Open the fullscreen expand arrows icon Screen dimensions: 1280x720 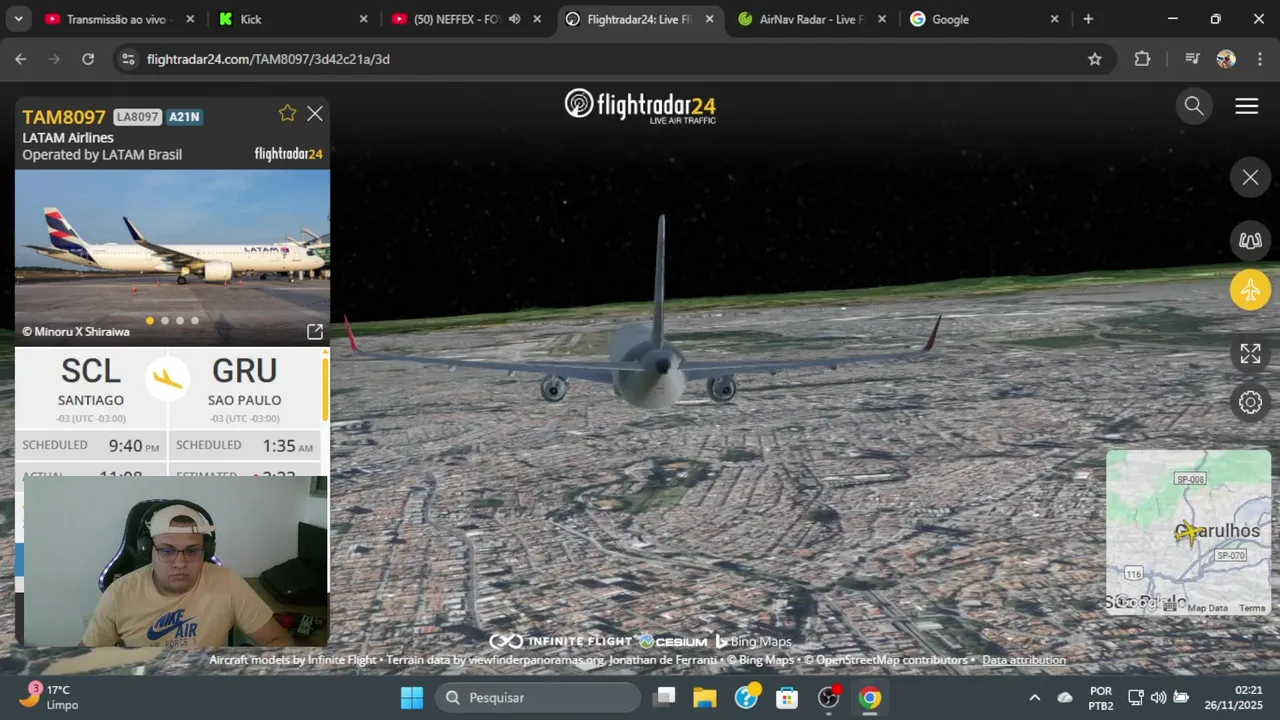[x=1250, y=353]
